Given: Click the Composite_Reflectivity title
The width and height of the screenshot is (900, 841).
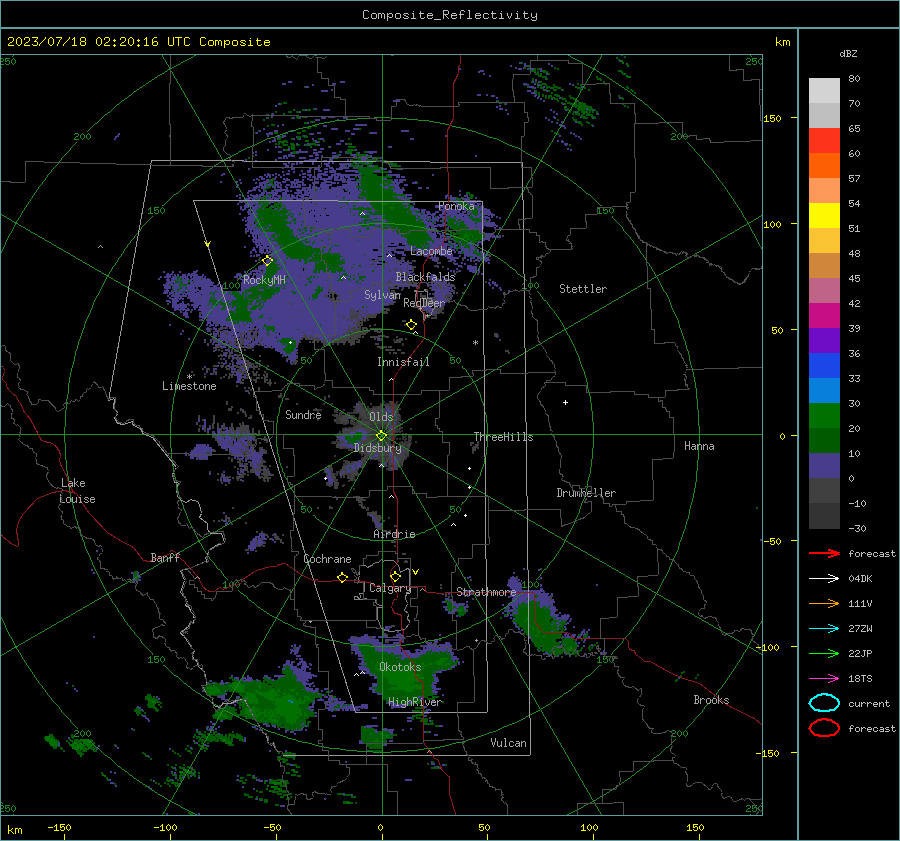Looking at the screenshot, I should pos(450,14).
